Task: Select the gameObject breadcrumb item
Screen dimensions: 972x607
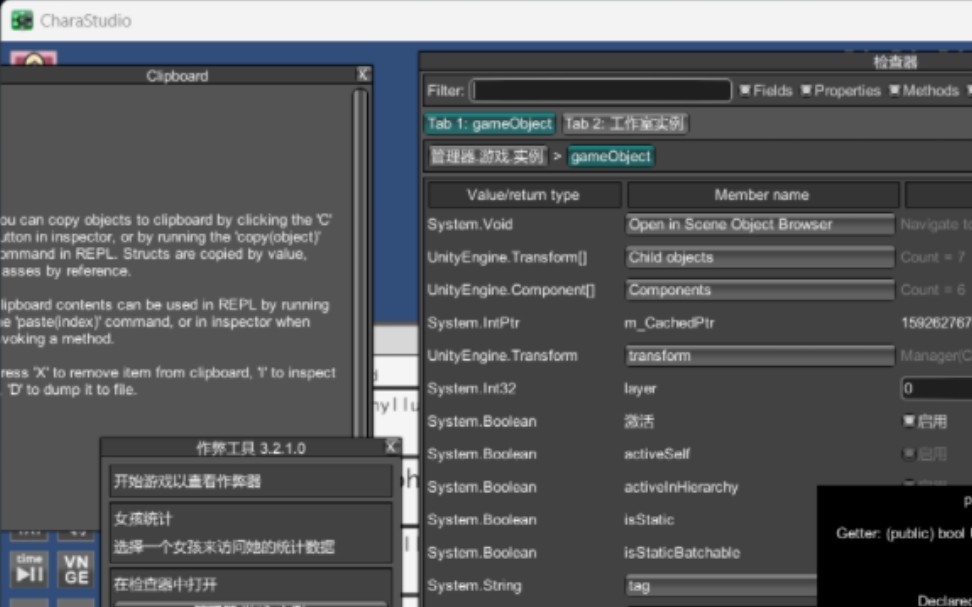Action: [611, 156]
